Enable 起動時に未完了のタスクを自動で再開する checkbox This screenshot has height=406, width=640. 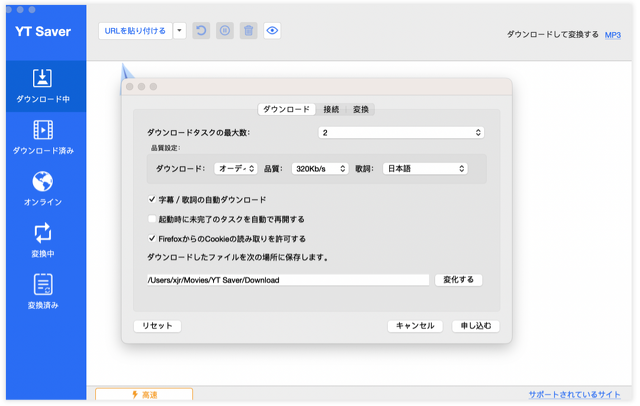click(152, 219)
